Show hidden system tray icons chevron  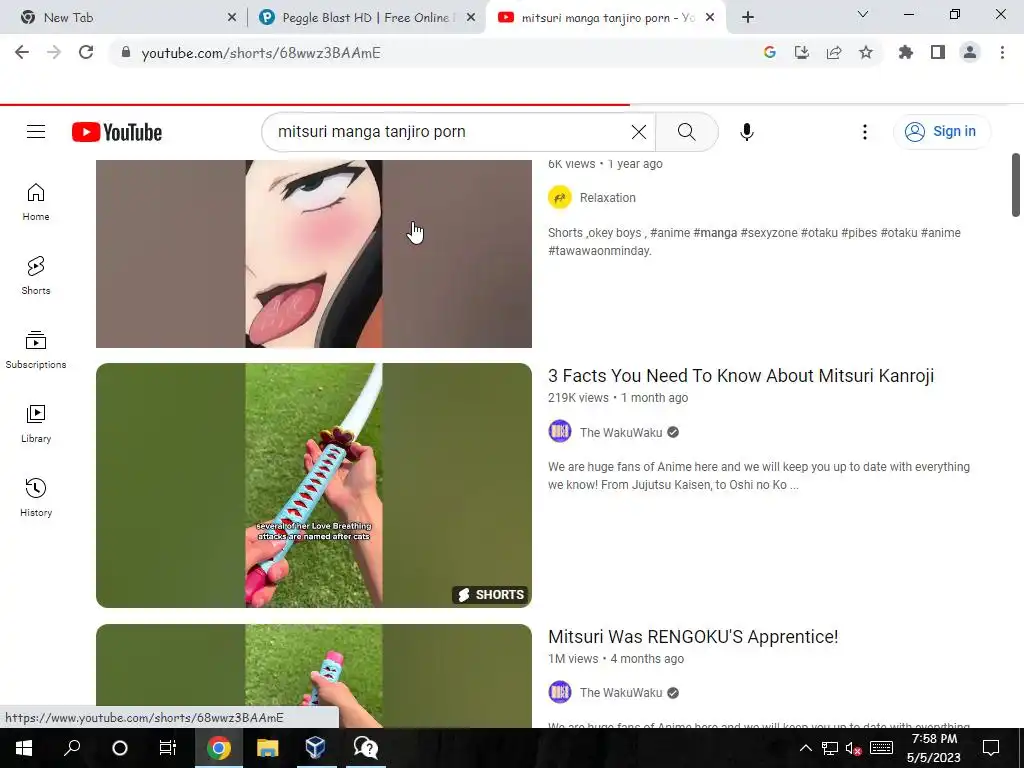[x=805, y=748]
